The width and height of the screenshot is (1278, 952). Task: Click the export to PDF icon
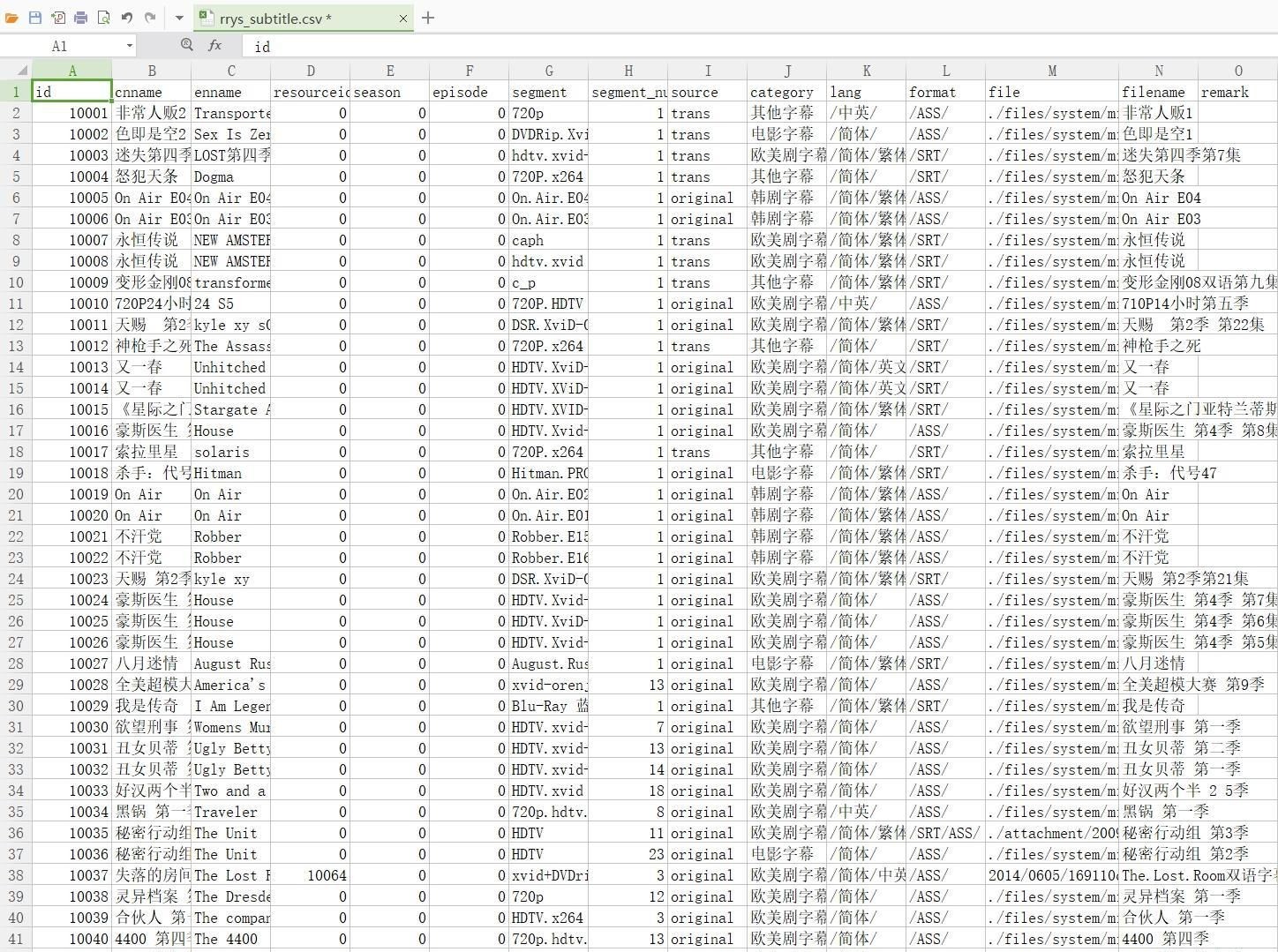58,18
